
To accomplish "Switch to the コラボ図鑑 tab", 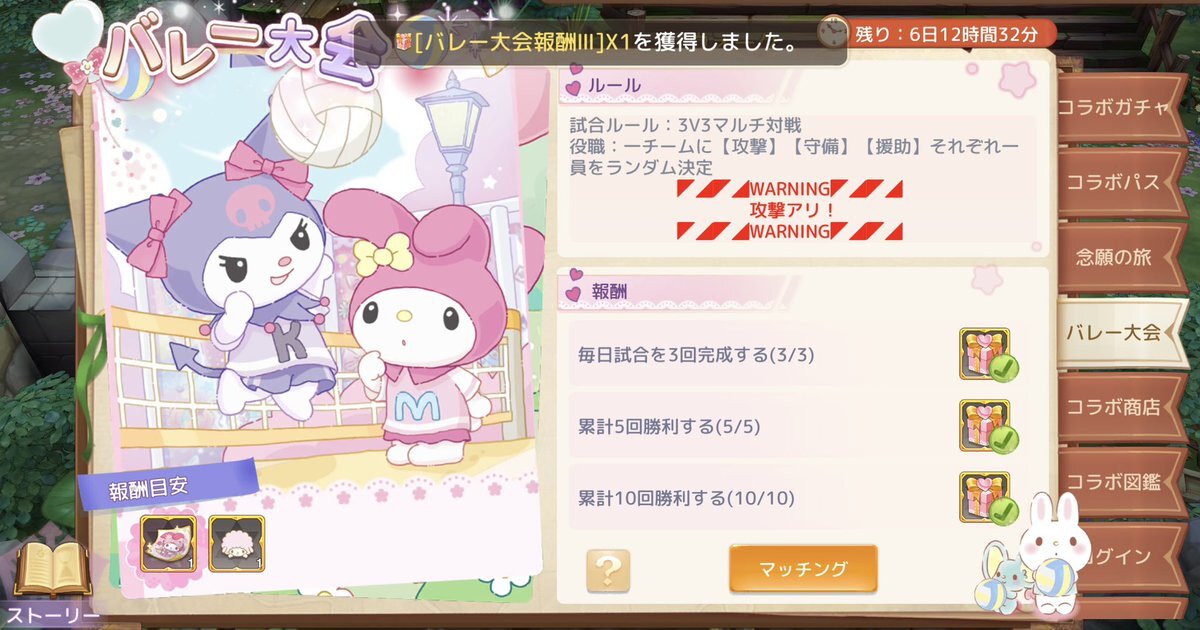I will 1120,482.
